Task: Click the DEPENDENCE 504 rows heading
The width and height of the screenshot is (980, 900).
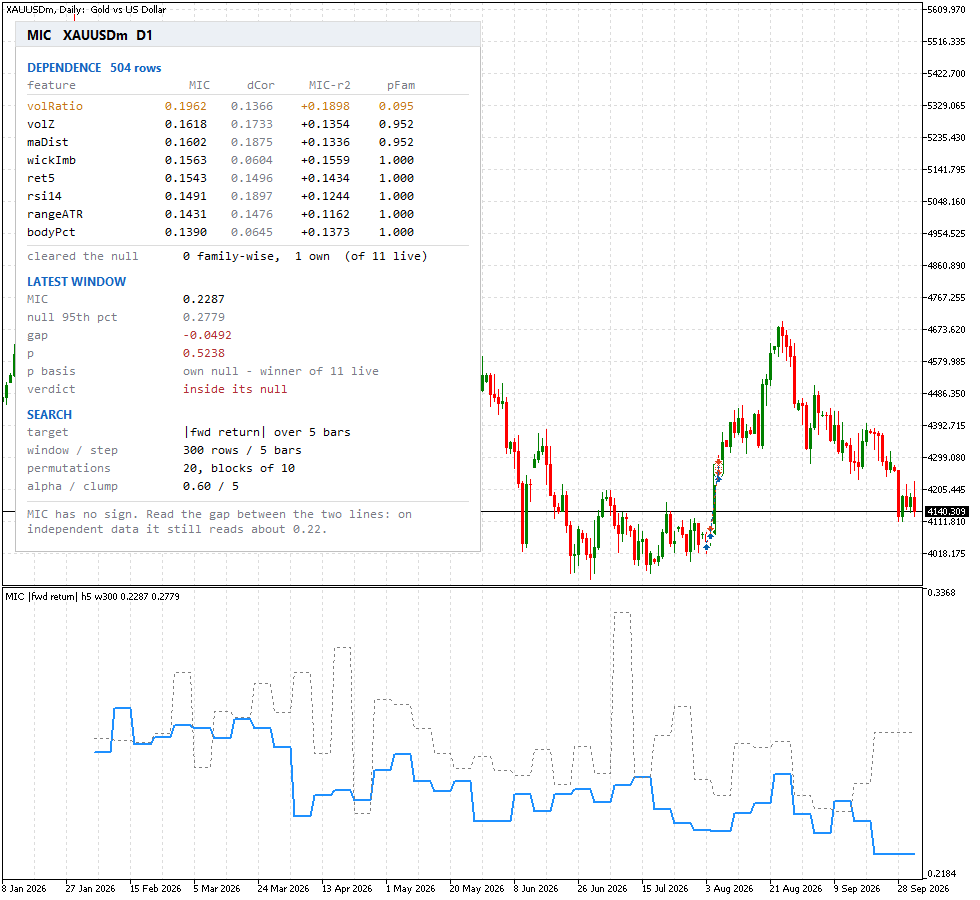Action: tap(94, 68)
